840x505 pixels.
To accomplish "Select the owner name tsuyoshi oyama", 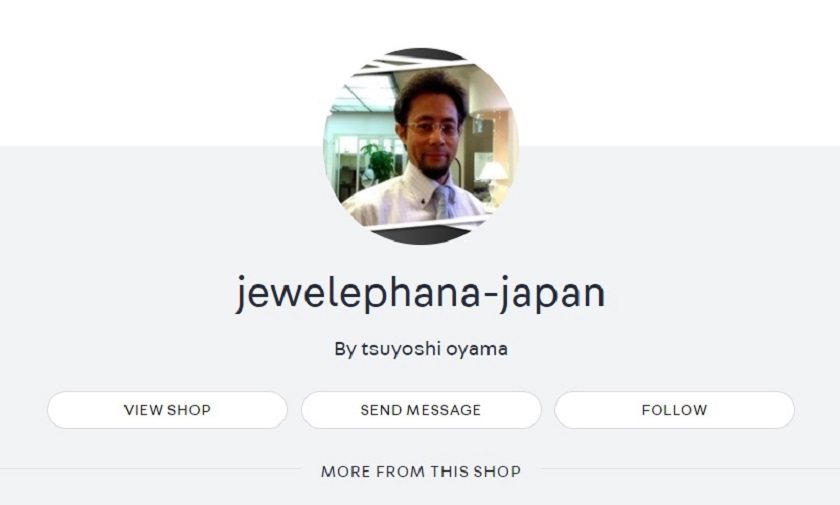I will pyautogui.click(x=434, y=349).
